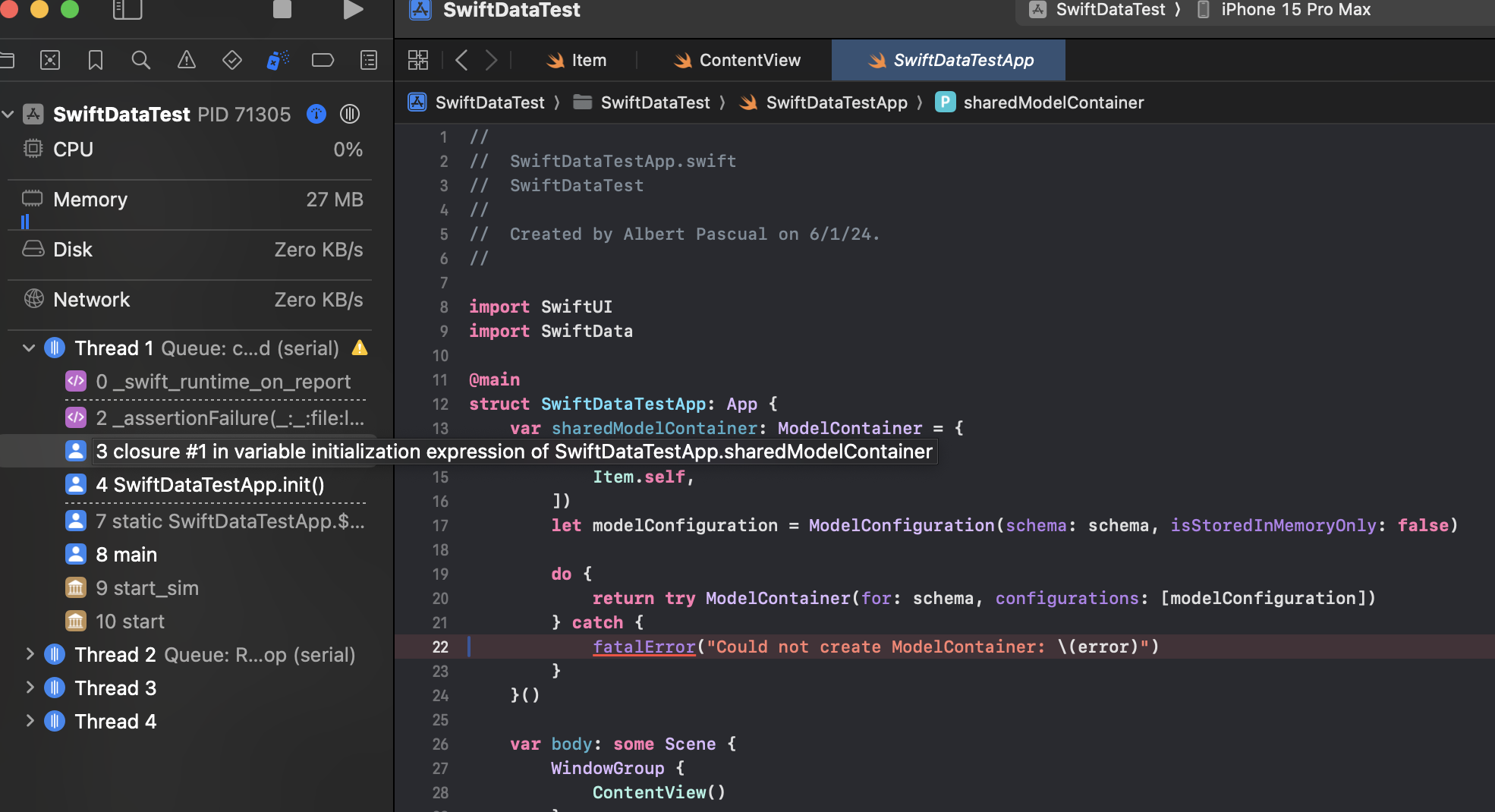The height and width of the screenshot is (812, 1495).
Task: Click the SwiftDataTest project title in toolbar
Action: click(x=511, y=10)
